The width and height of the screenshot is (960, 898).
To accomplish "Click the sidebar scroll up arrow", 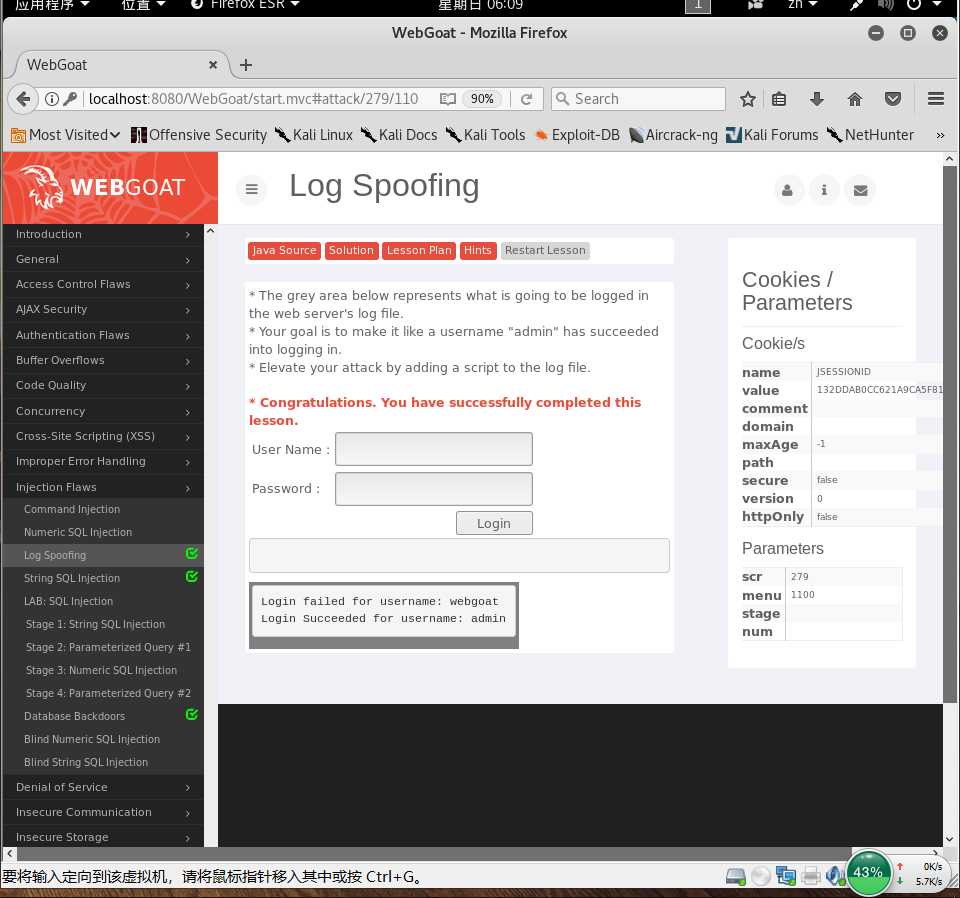I will 210,231.
